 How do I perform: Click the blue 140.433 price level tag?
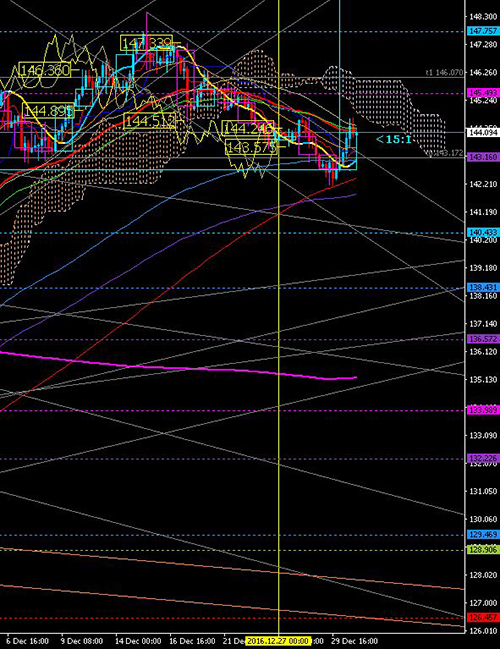point(483,233)
